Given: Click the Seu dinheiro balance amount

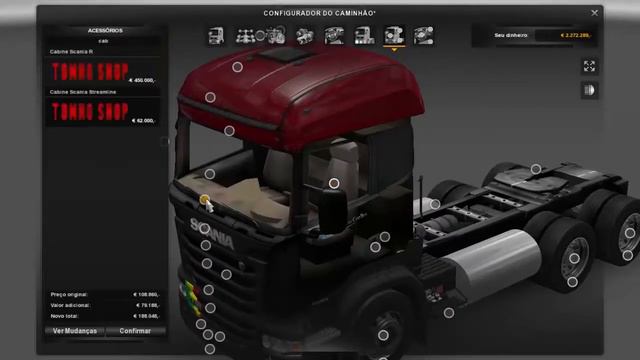Looking at the screenshot, I should (576, 36).
